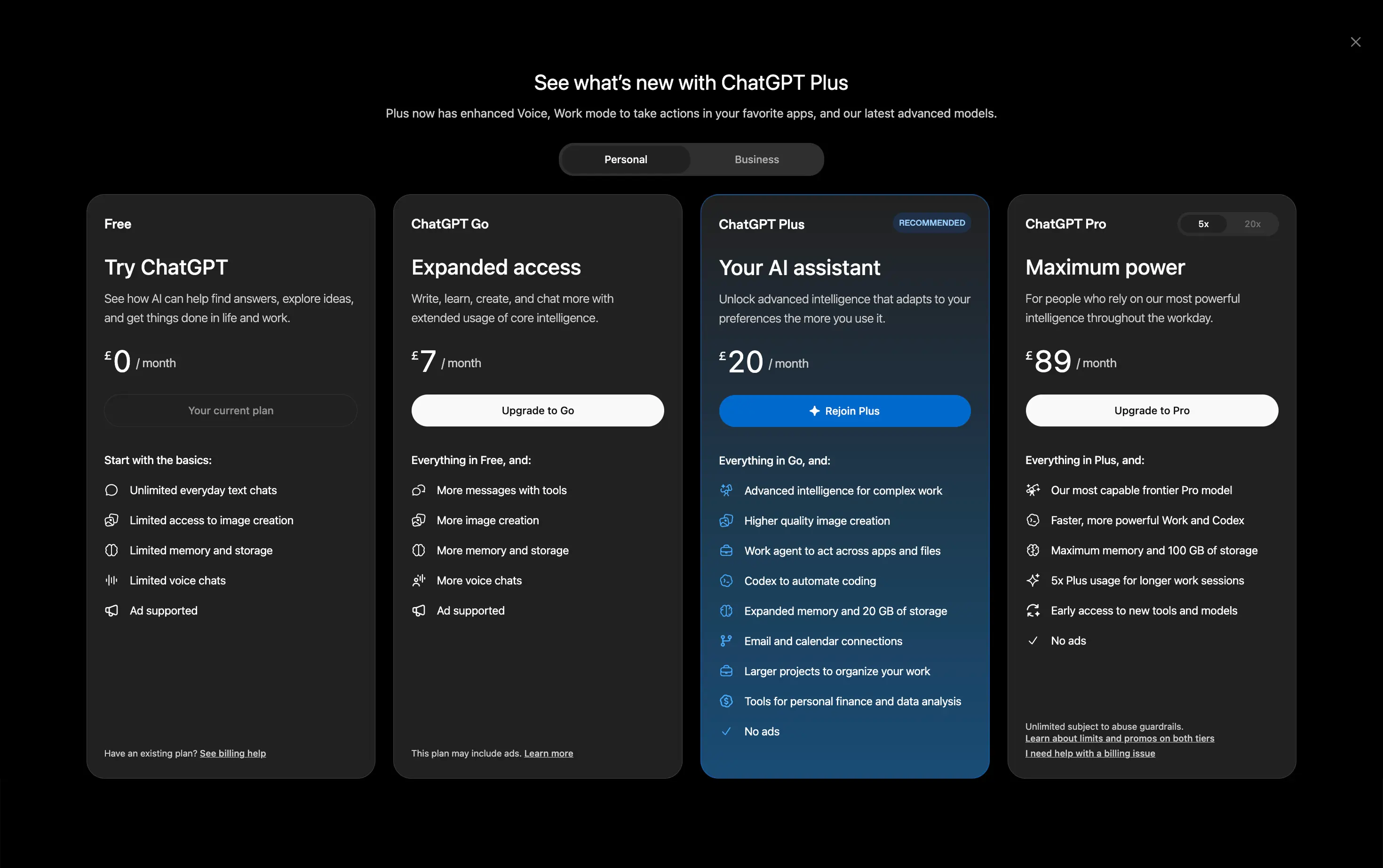Image resolution: width=1383 pixels, height=868 pixels.
Task: Click the ChatGPT Go plan title
Action: (450, 224)
